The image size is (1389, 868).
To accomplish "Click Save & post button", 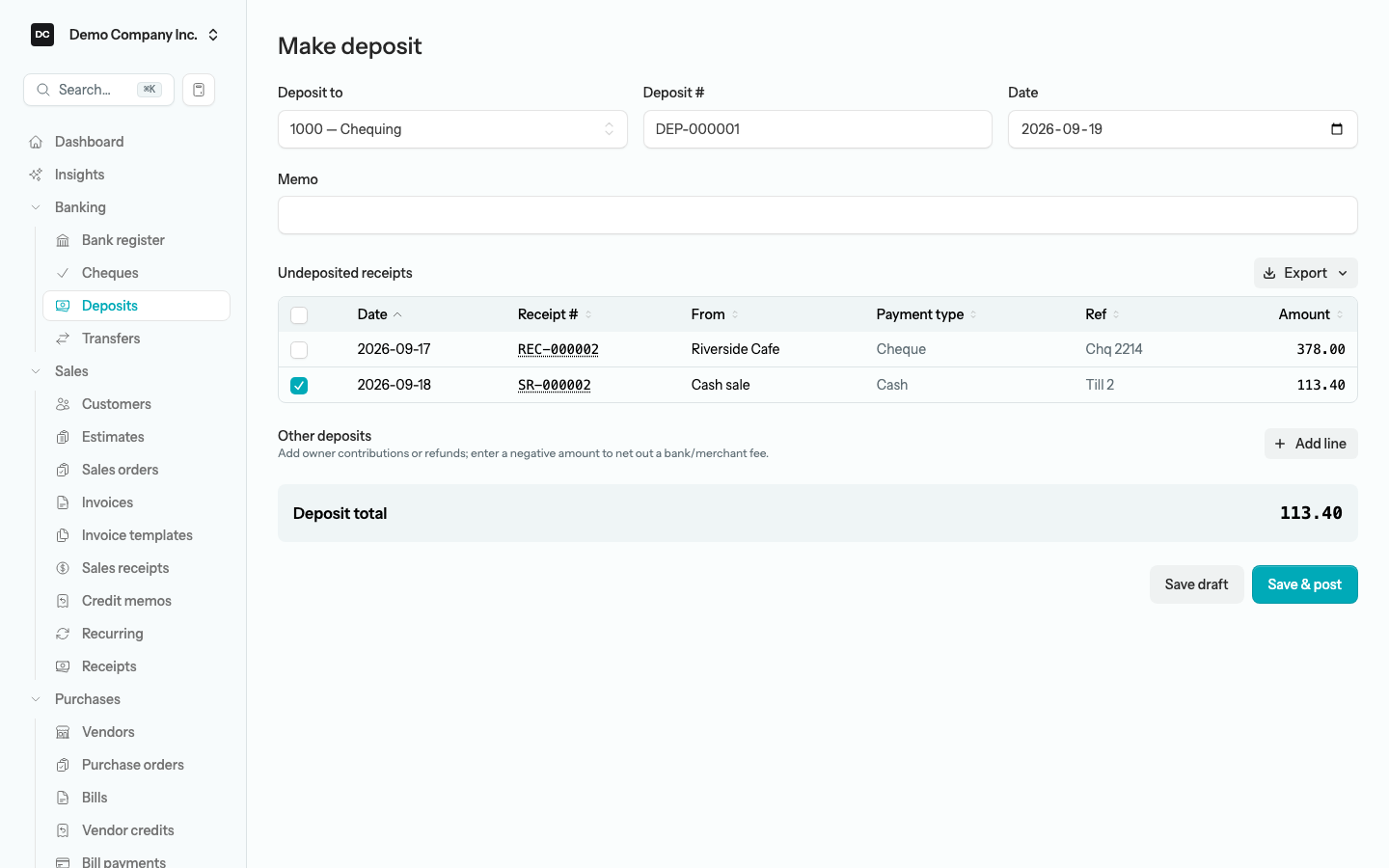I will pyautogui.click(x=1305, y=584).
